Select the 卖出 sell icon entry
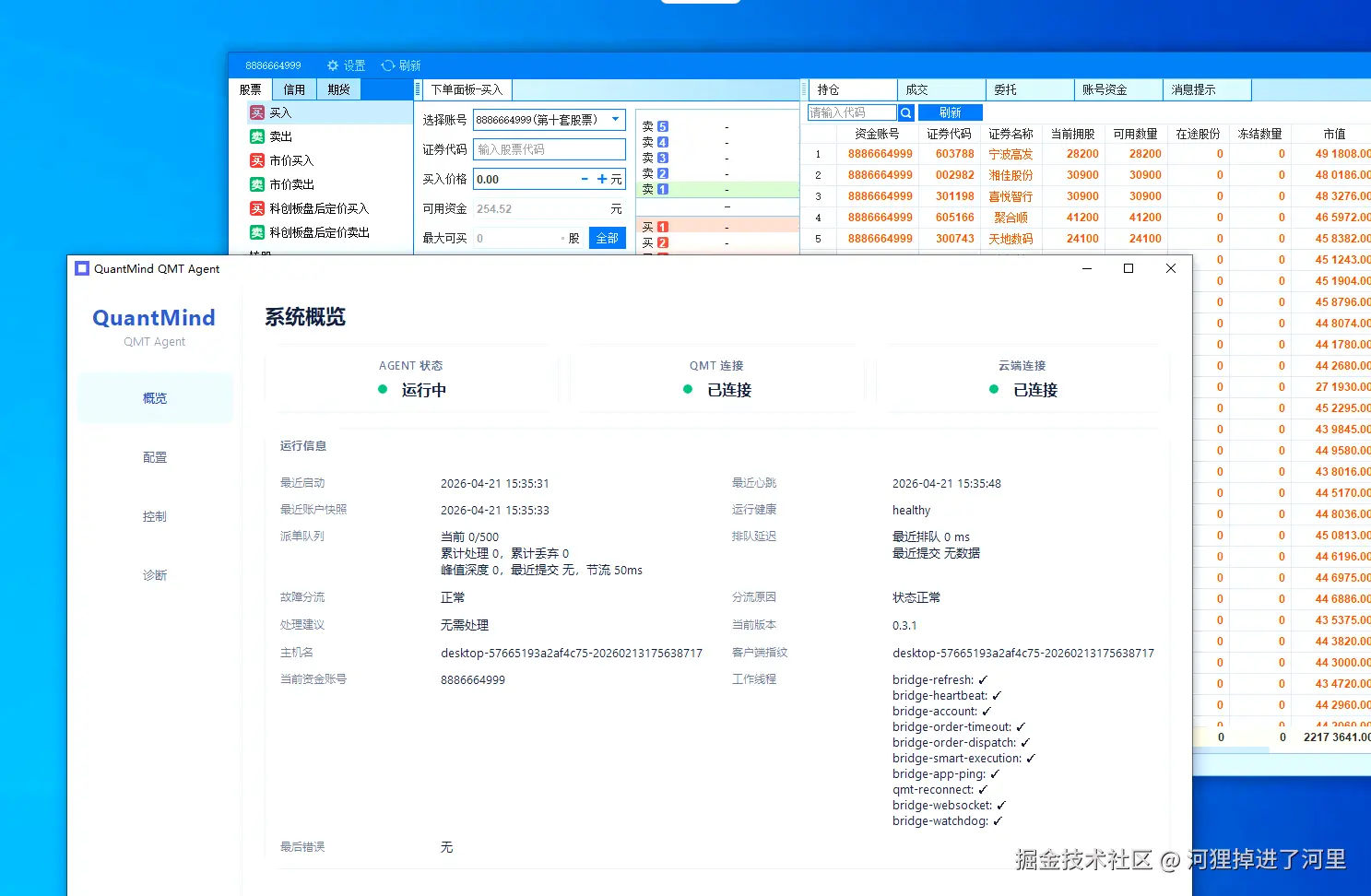This screenshot has height=896, width=1371. click(x=257, y=136)
